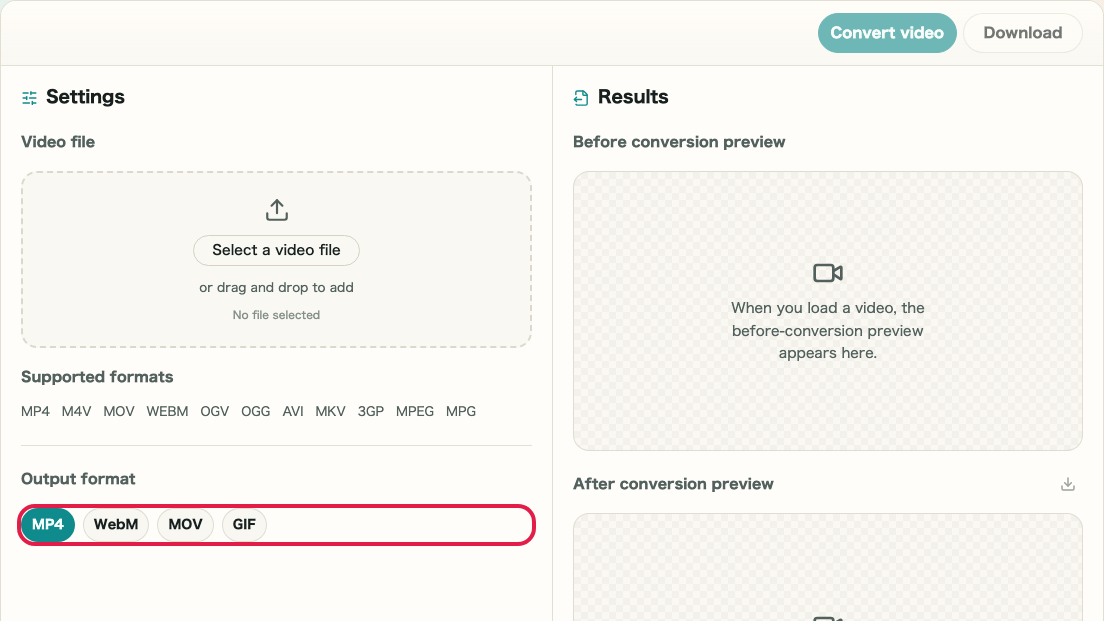Click OGG in the Supported formats list
Viewport: 1104px width, 621px height.
pos(256,411)
